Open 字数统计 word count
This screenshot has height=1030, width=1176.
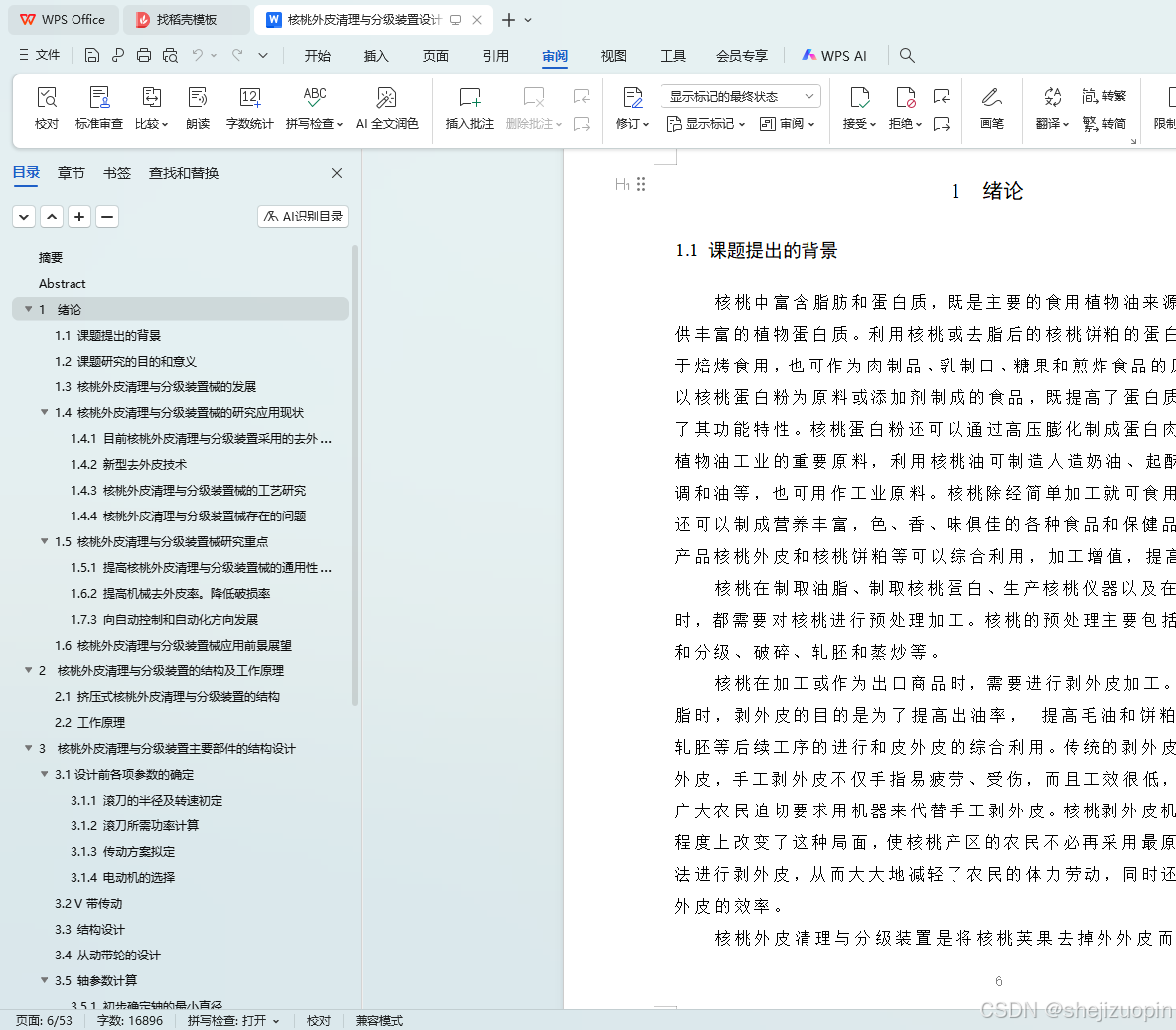click(x=249, y=108)
